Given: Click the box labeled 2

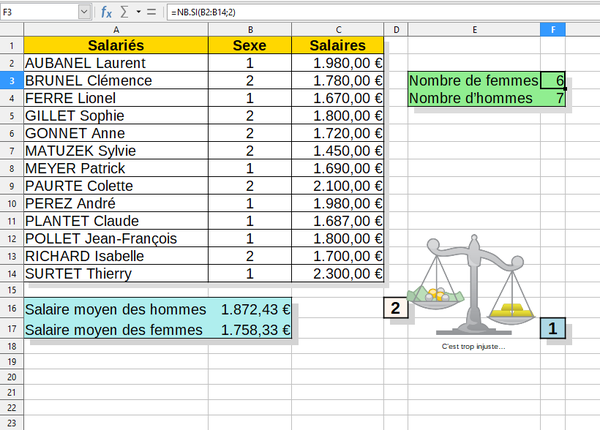Looking at the screenshot, I should [396, 308].
